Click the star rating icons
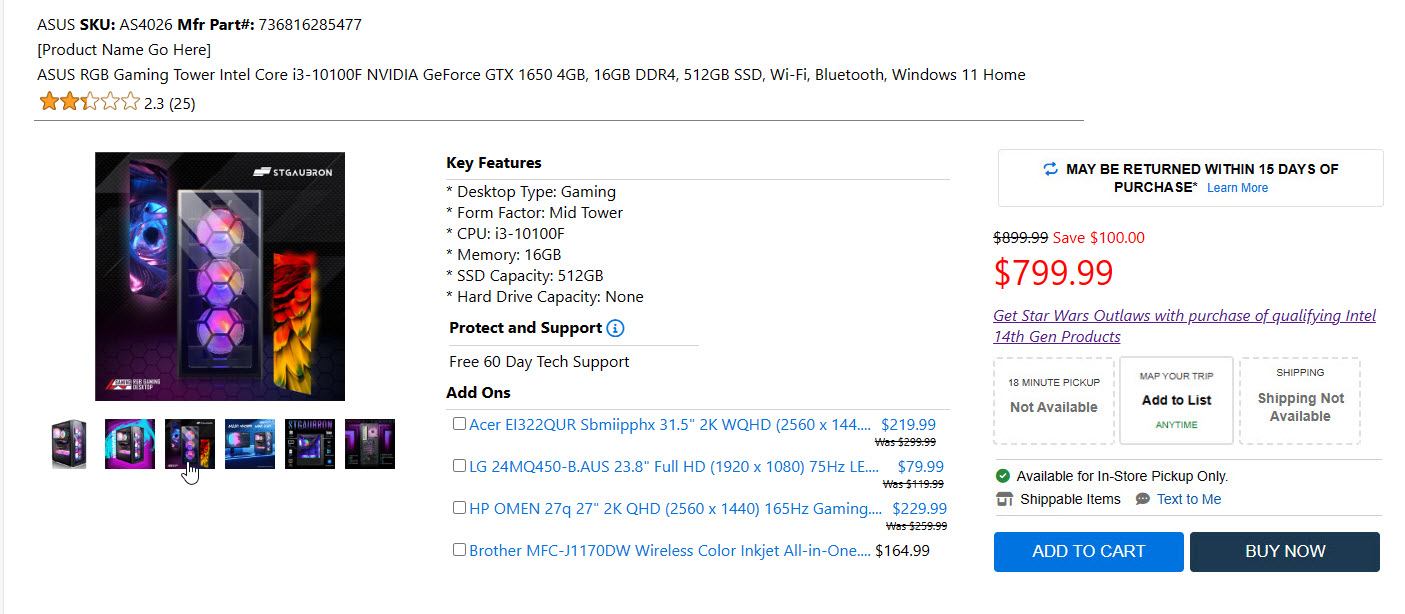This screenshot has height=614, width=1405. point(89,102)
